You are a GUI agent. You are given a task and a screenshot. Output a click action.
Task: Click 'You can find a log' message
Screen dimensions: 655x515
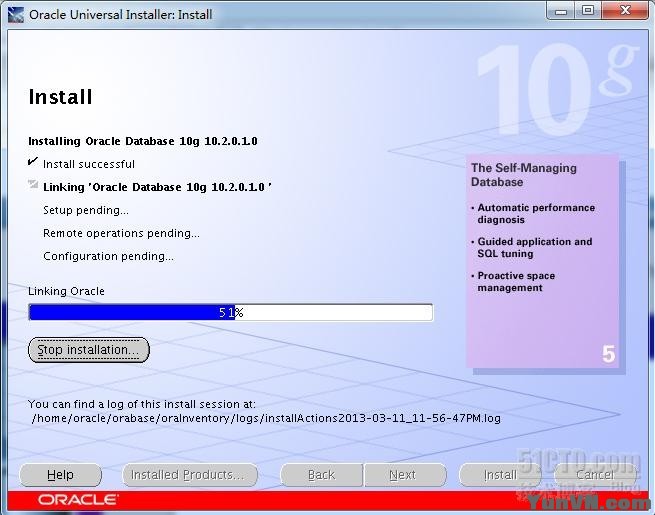click(x=142, y=404)
